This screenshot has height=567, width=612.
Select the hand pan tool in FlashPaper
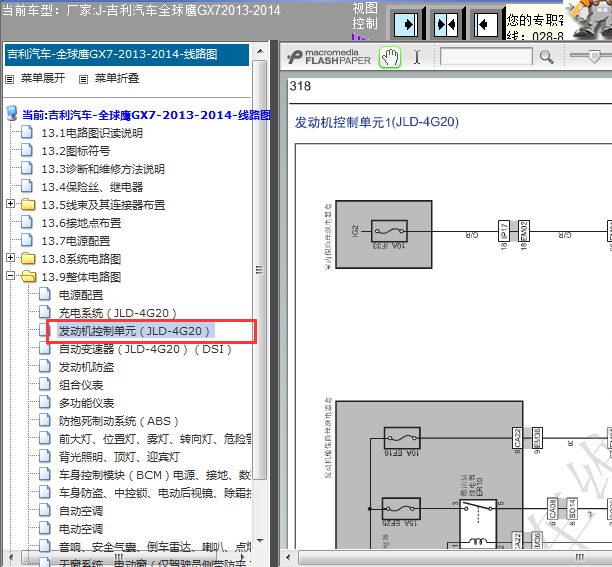pyautogui.click(x=390, y=57)
